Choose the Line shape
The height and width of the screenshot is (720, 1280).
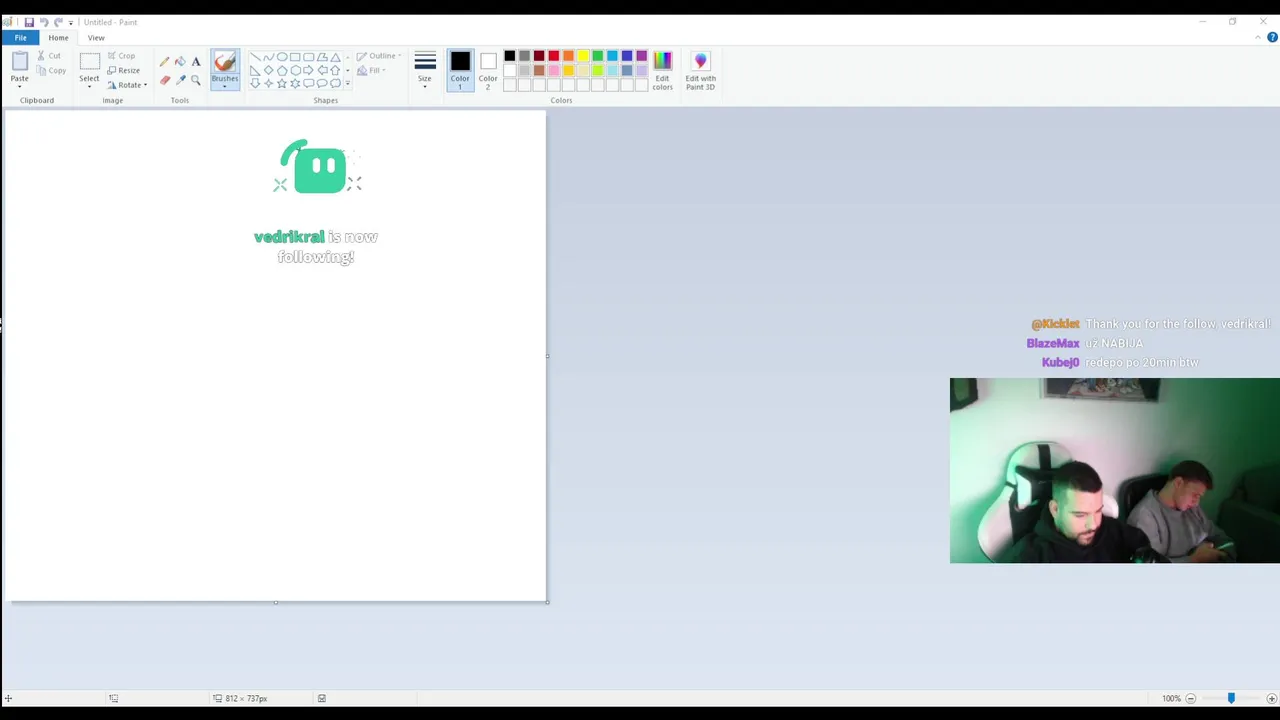pyautogui.click(x=255, y=57)
